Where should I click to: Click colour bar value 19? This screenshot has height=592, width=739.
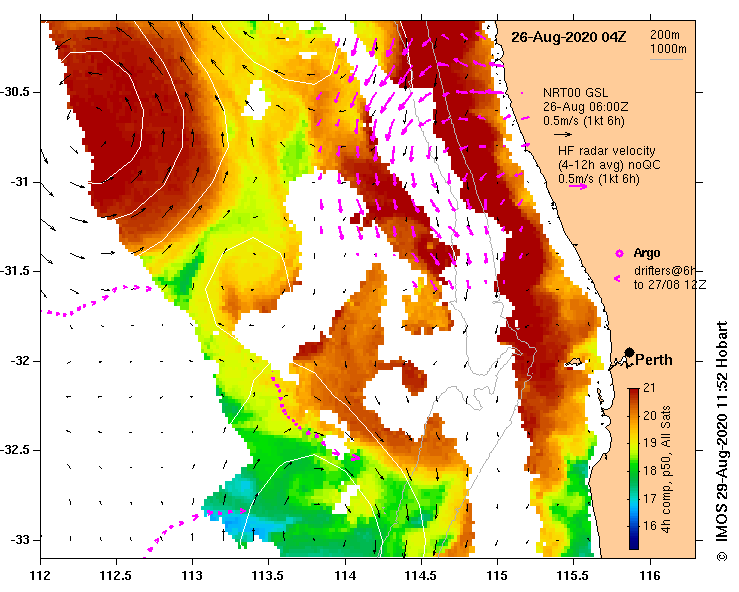click(x=650, y=443)
